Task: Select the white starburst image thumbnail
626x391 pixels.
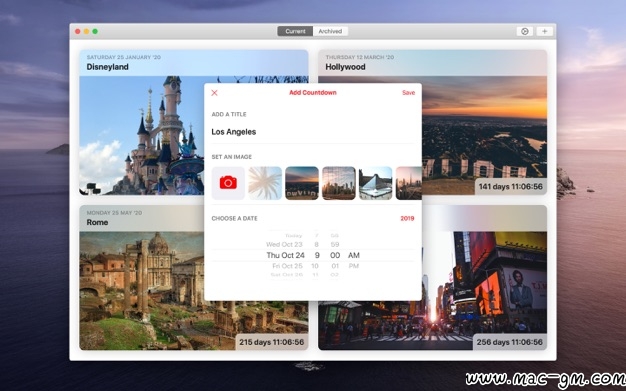Action: [x=265, y=183]
